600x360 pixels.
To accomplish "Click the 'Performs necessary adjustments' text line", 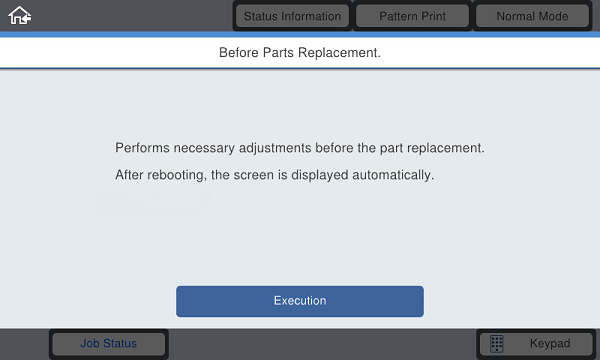I will click(300, 148).
